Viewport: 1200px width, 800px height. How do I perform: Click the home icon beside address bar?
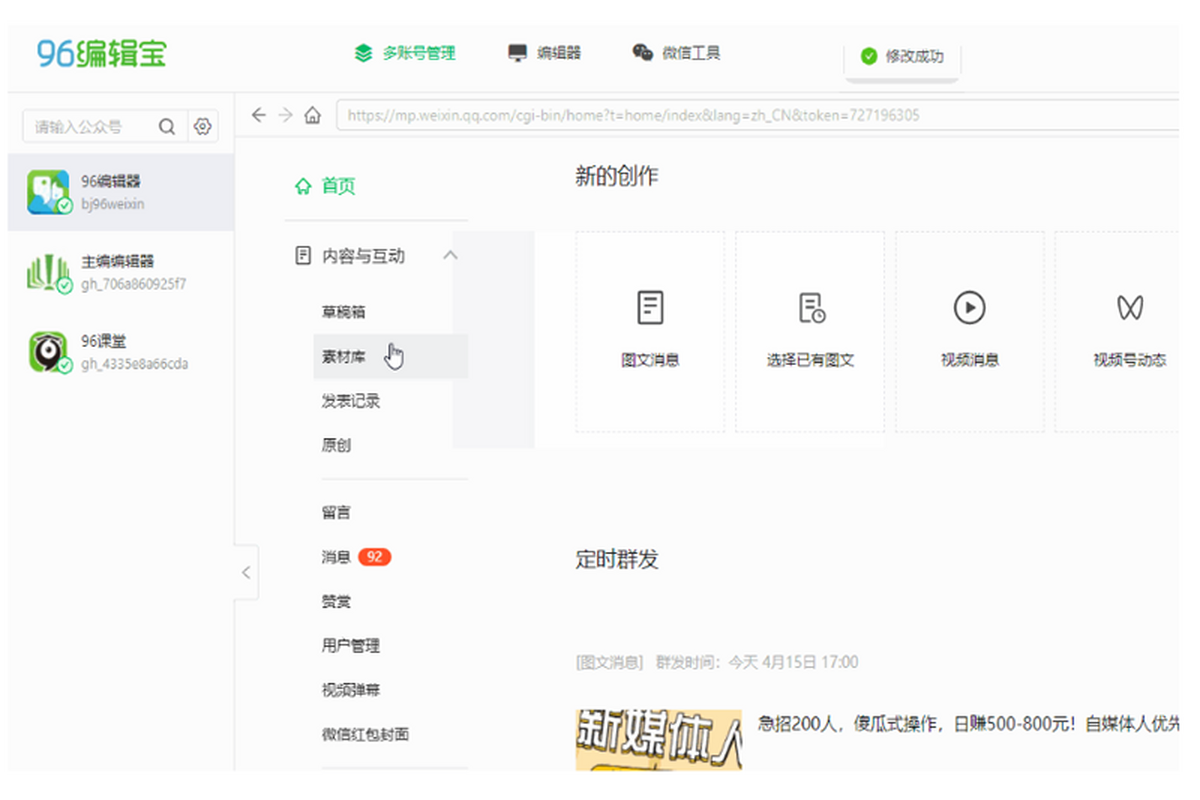coord(312,115)
